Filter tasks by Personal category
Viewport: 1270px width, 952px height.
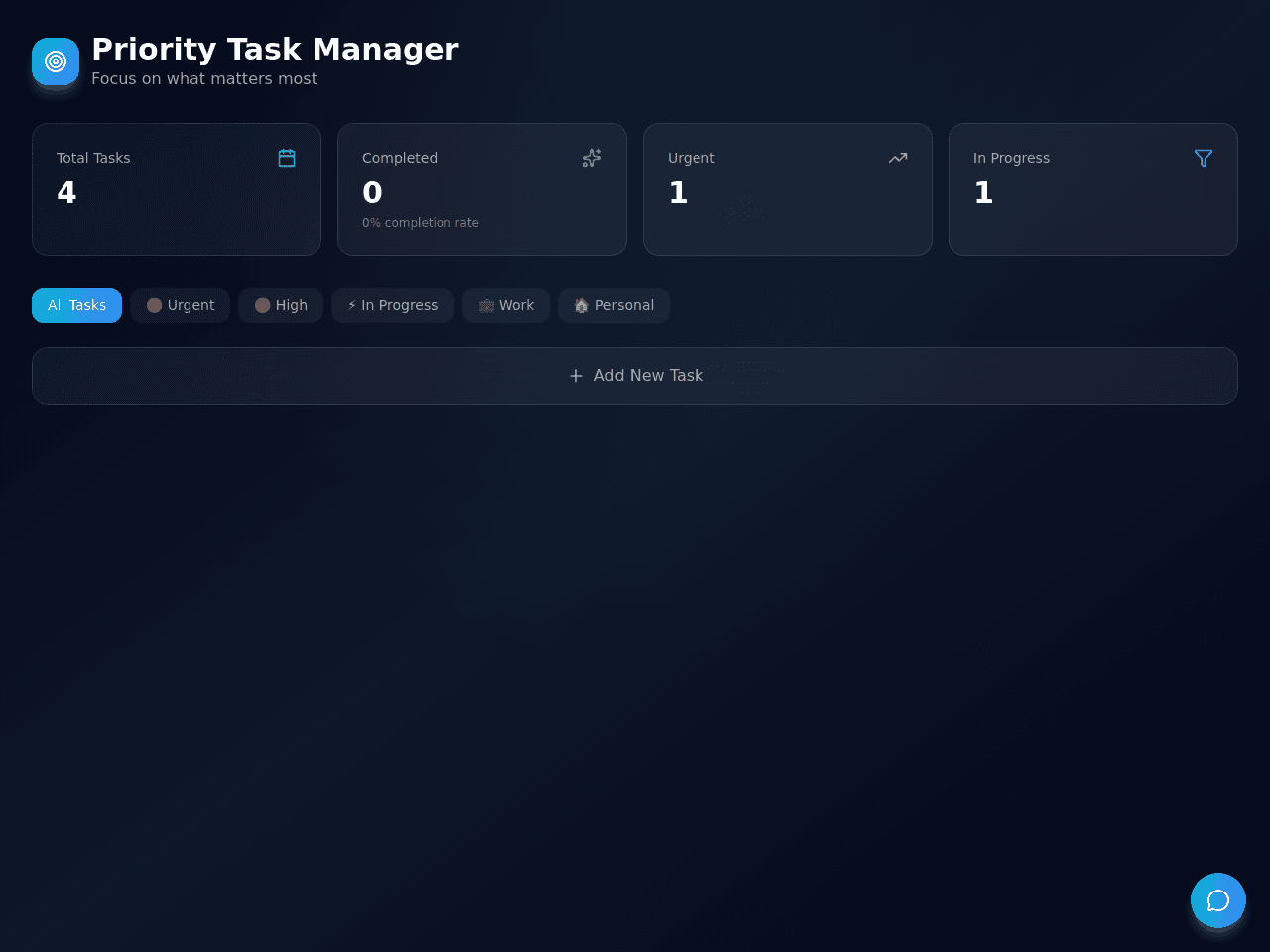[x=614, y=305]
